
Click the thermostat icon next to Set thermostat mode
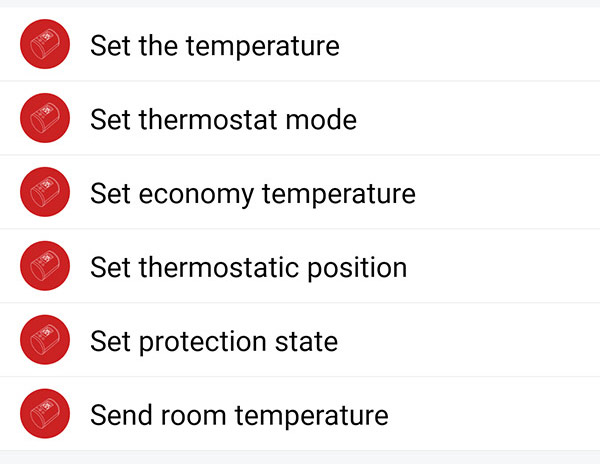tap(45, 118)
